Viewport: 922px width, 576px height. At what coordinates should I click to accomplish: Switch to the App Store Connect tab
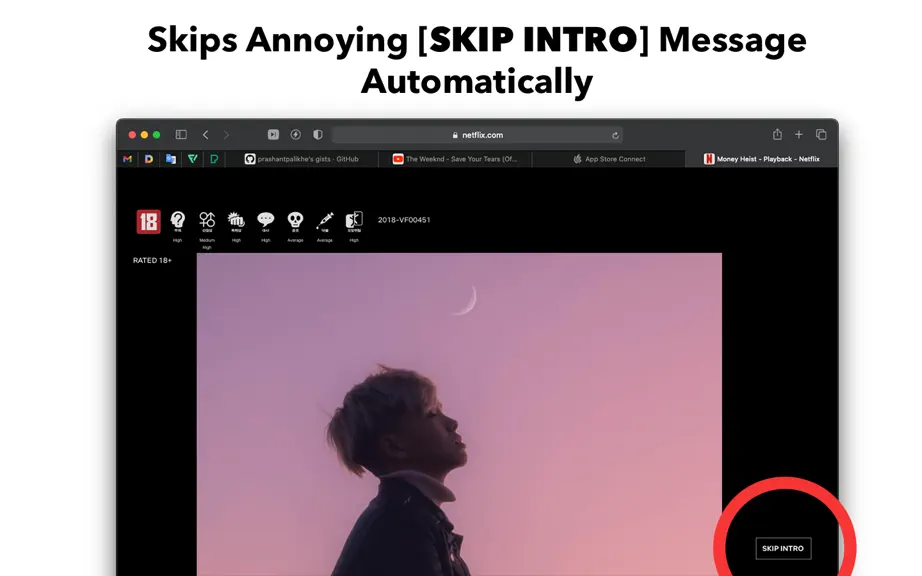(609, 159)
